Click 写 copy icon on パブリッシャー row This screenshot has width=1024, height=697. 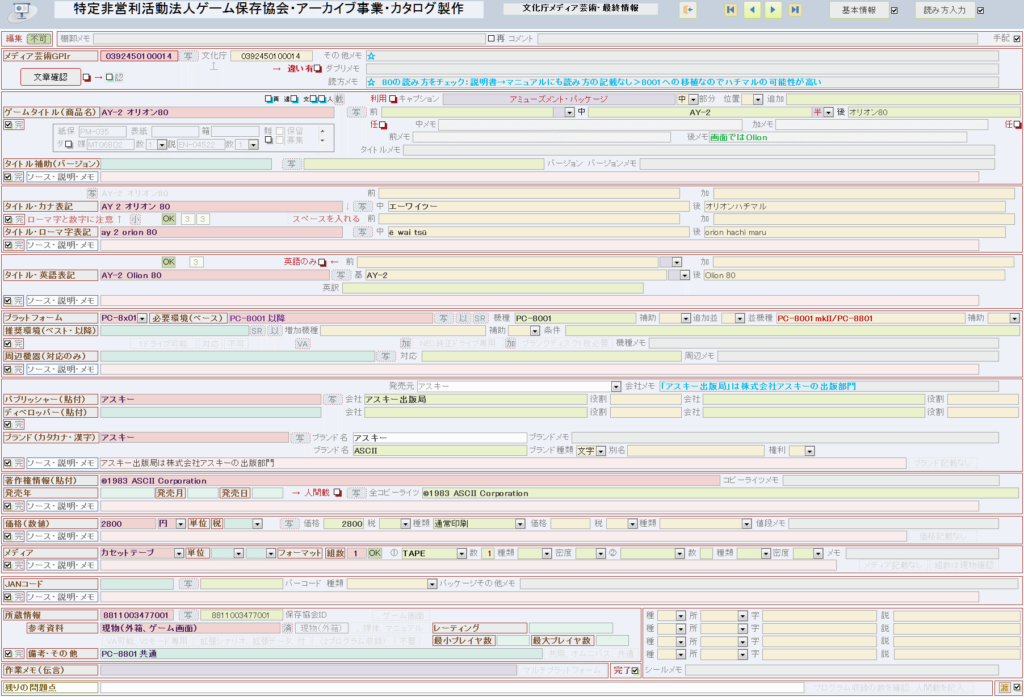tap(332, 399)
